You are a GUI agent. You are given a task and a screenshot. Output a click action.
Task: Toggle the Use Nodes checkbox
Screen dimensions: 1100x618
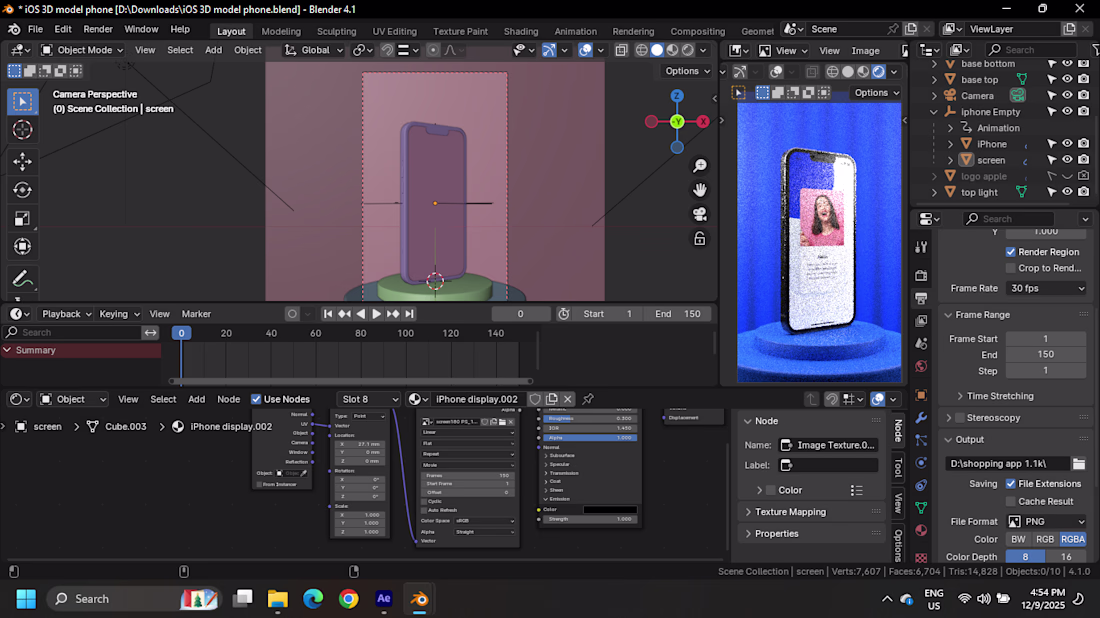pos(256,399)
